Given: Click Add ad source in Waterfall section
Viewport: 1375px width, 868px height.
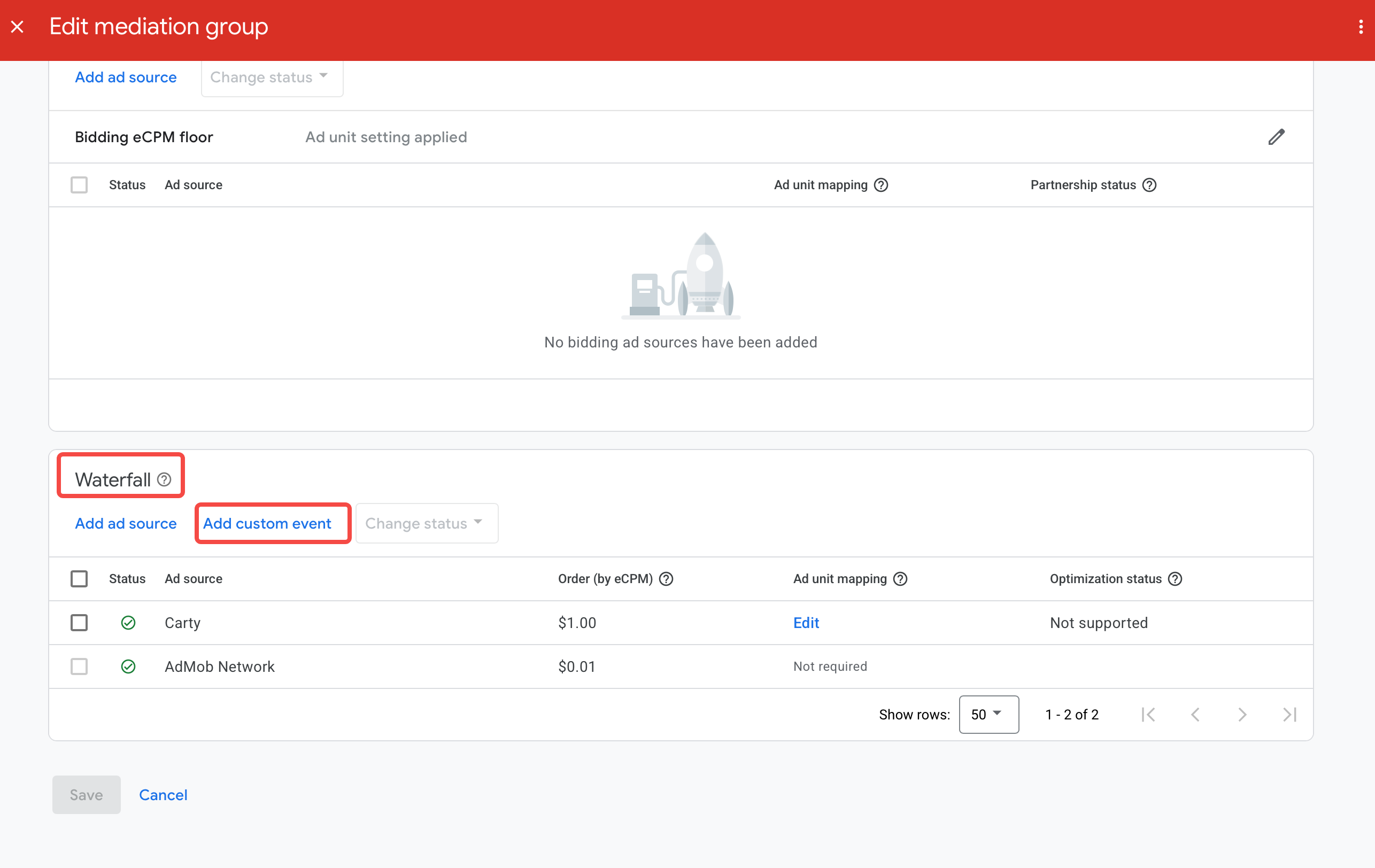Looking at the screenshot, I should pyautogui.click(x=126, y=523).
